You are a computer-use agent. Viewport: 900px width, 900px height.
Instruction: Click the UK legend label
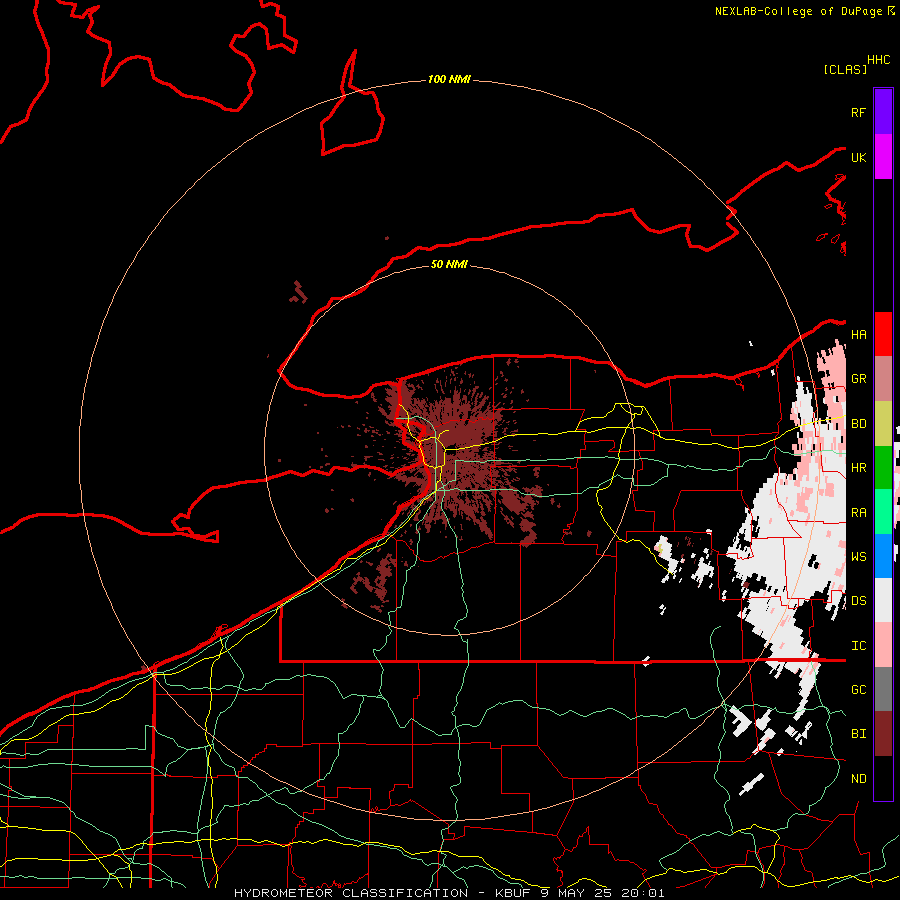(859, 158)
